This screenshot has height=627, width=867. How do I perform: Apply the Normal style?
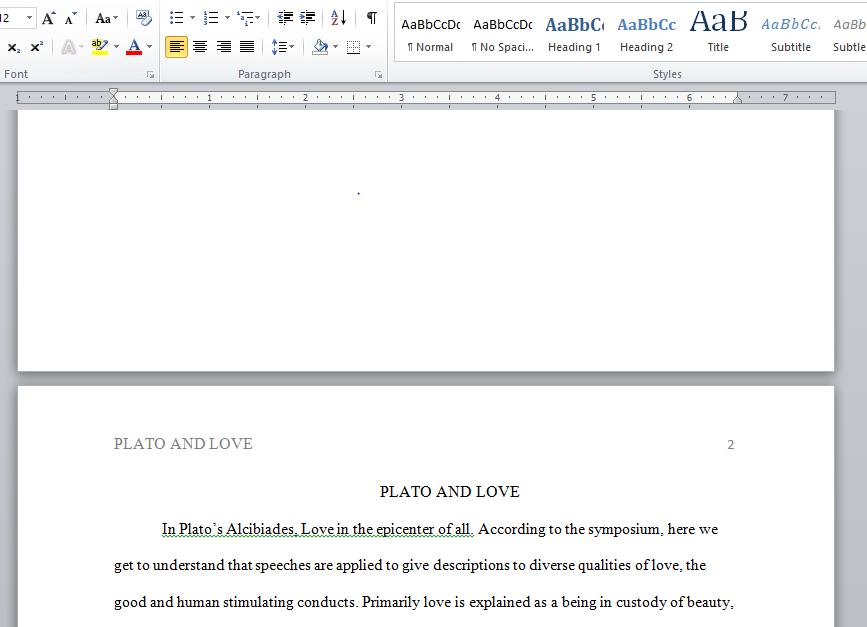coord(431,33)
